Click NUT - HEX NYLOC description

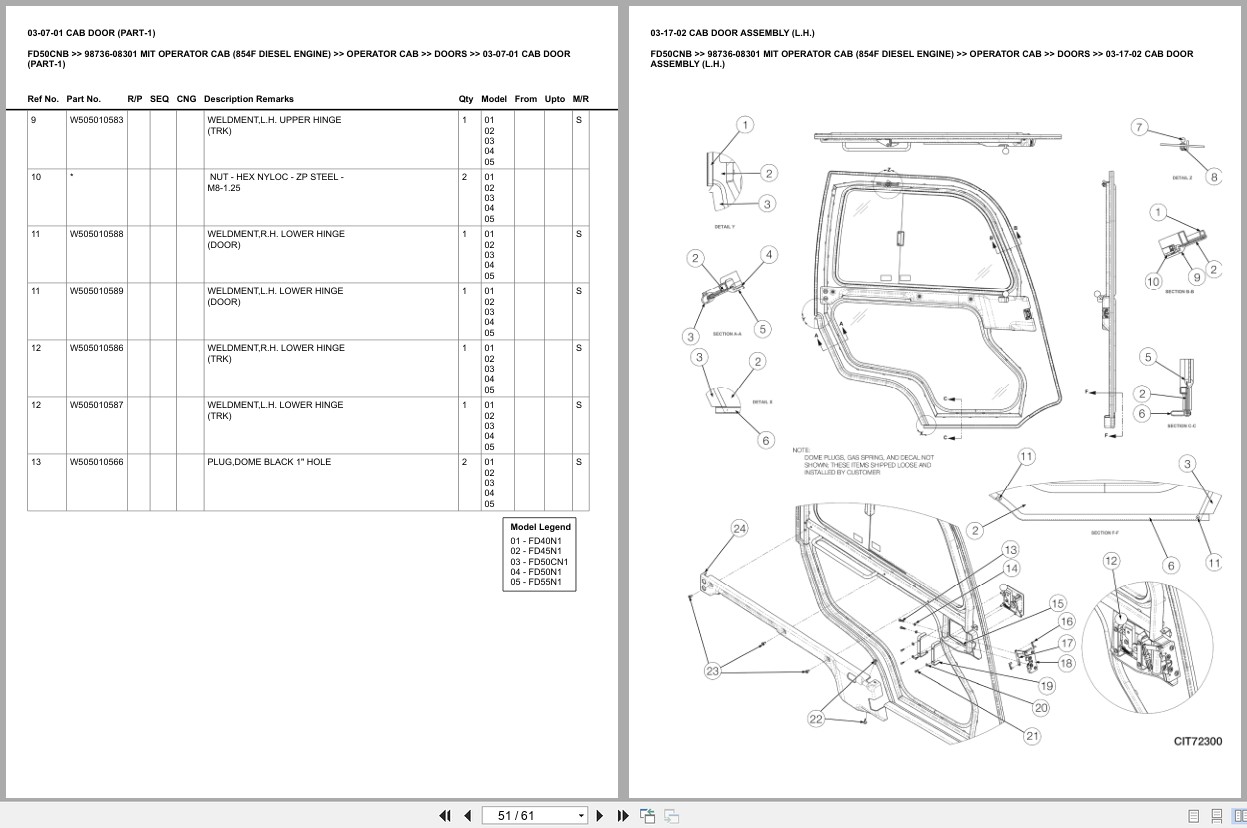point(276,182)
